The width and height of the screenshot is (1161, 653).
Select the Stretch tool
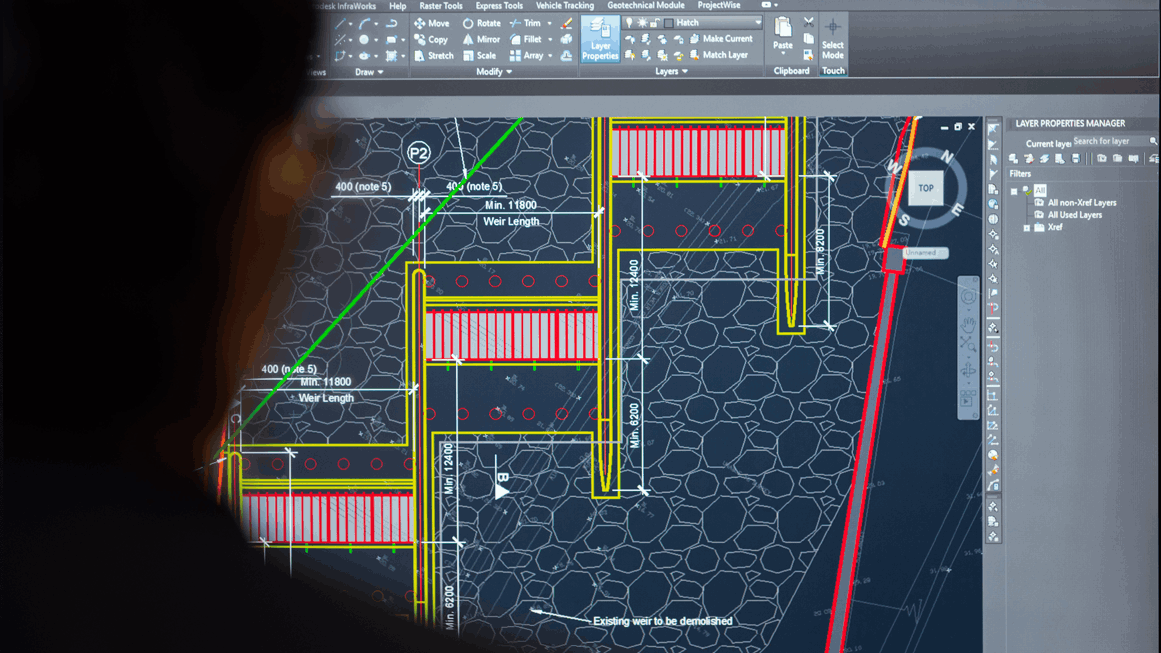pyautogui.click(x=433, y=56)
